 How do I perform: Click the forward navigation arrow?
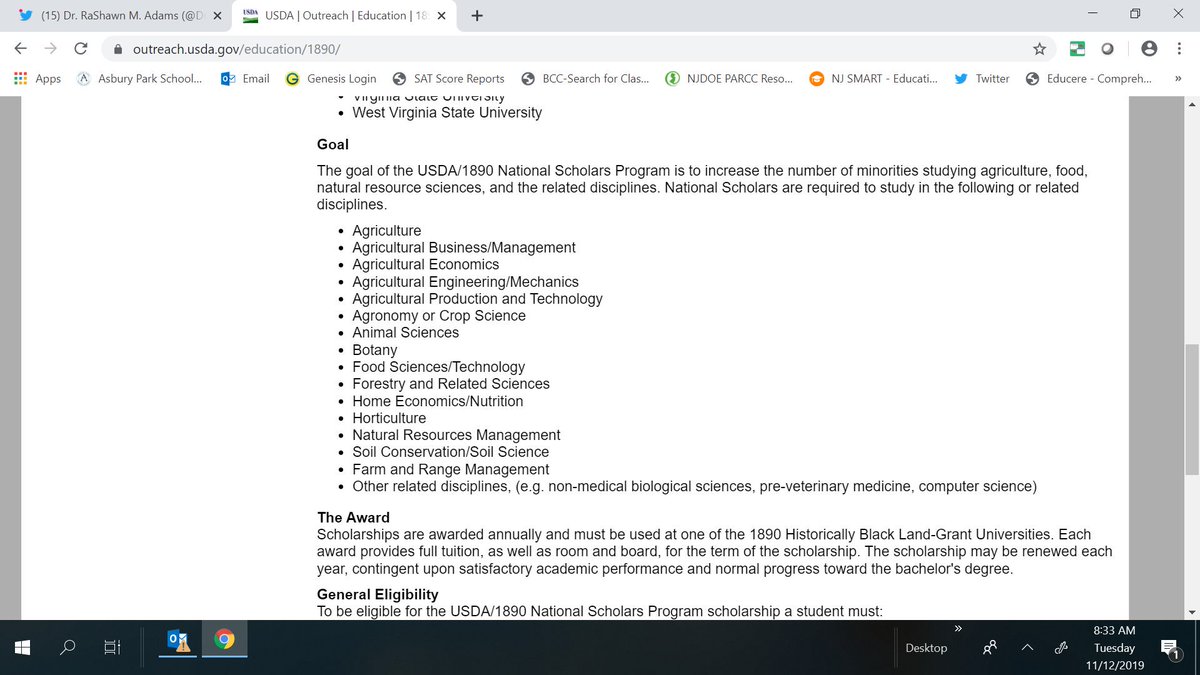click(x=51, y=48)
